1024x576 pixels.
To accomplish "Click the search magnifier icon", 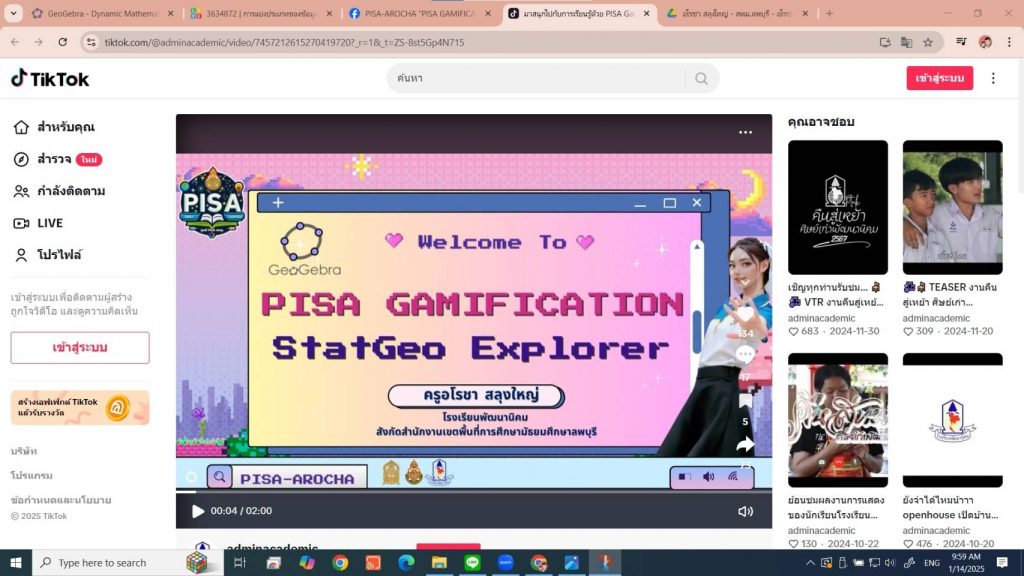I will point(701,78).
